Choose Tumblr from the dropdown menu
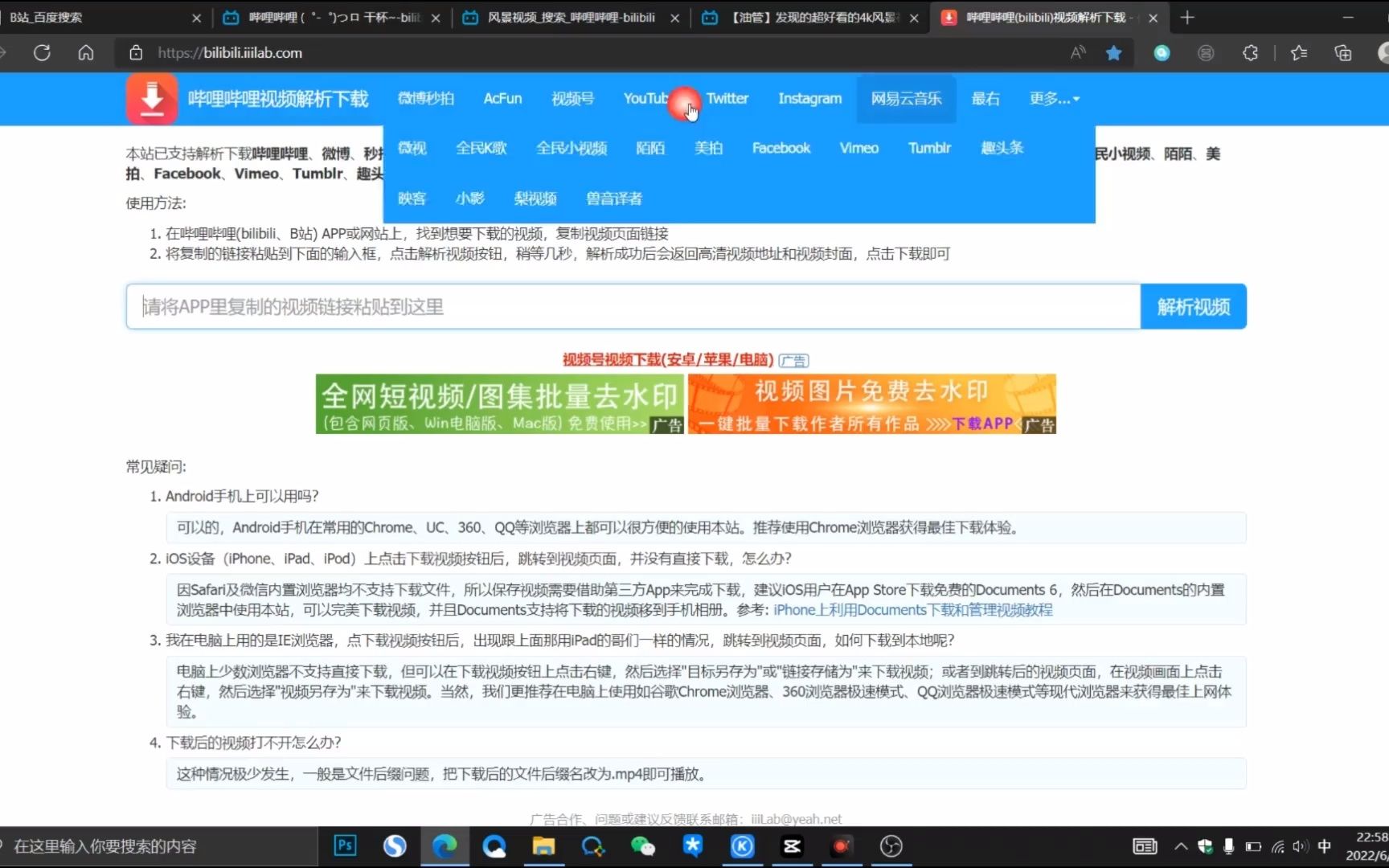This screenshot has height=868, width=1389. tap(930, 149)
